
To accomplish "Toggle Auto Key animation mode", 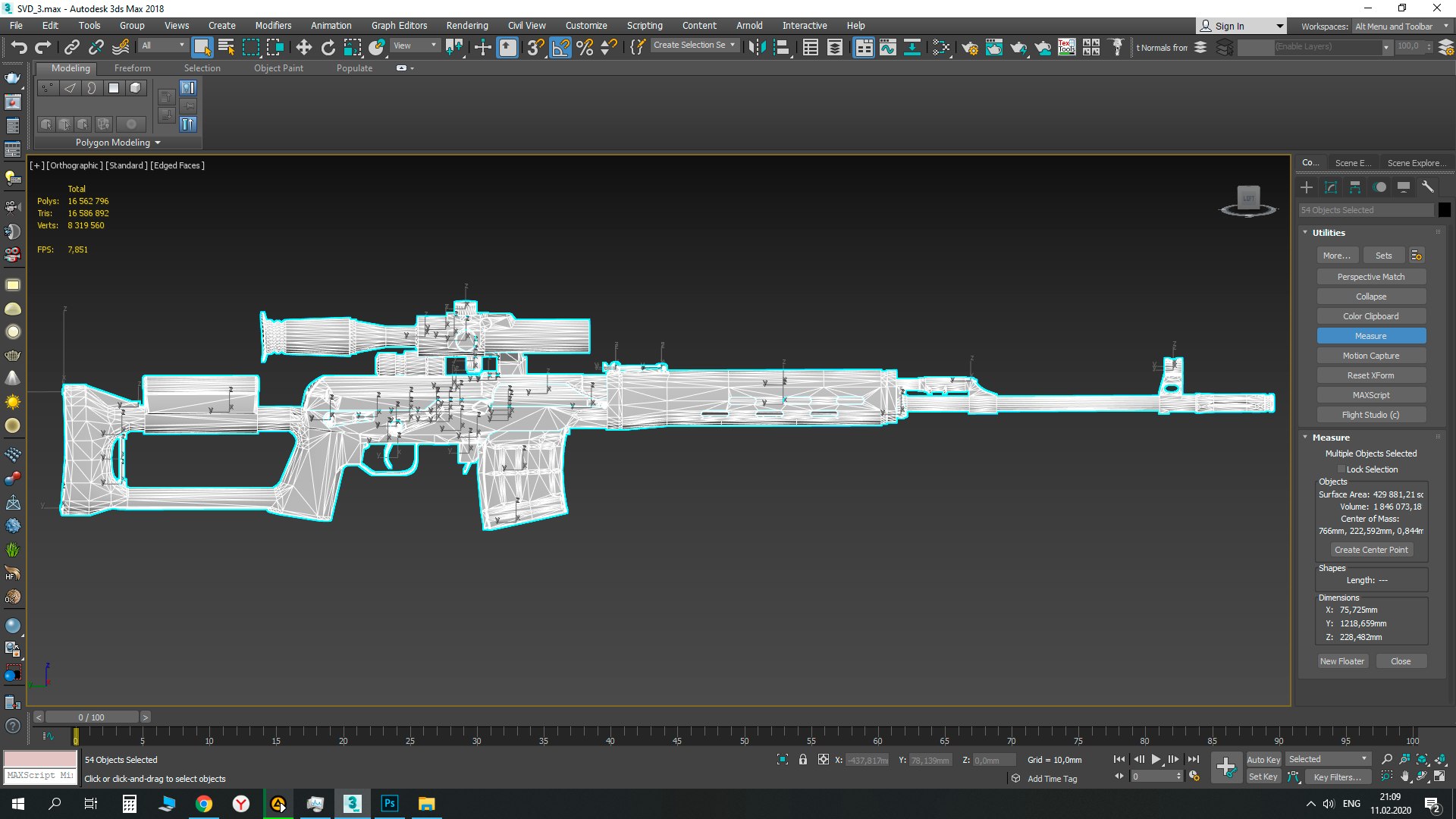I will click(x=1263, y=759).
